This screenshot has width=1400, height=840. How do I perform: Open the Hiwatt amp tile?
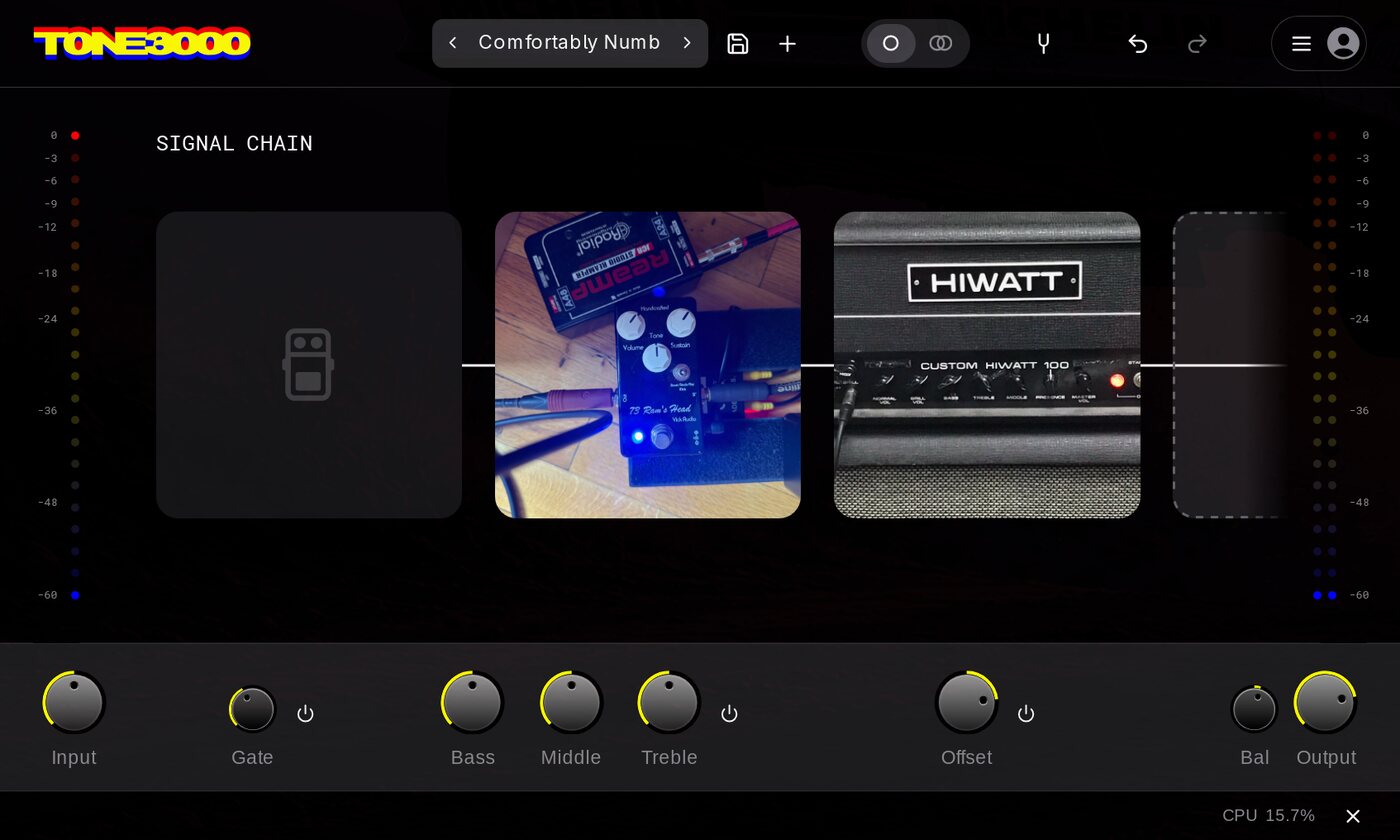click(987, 365)
